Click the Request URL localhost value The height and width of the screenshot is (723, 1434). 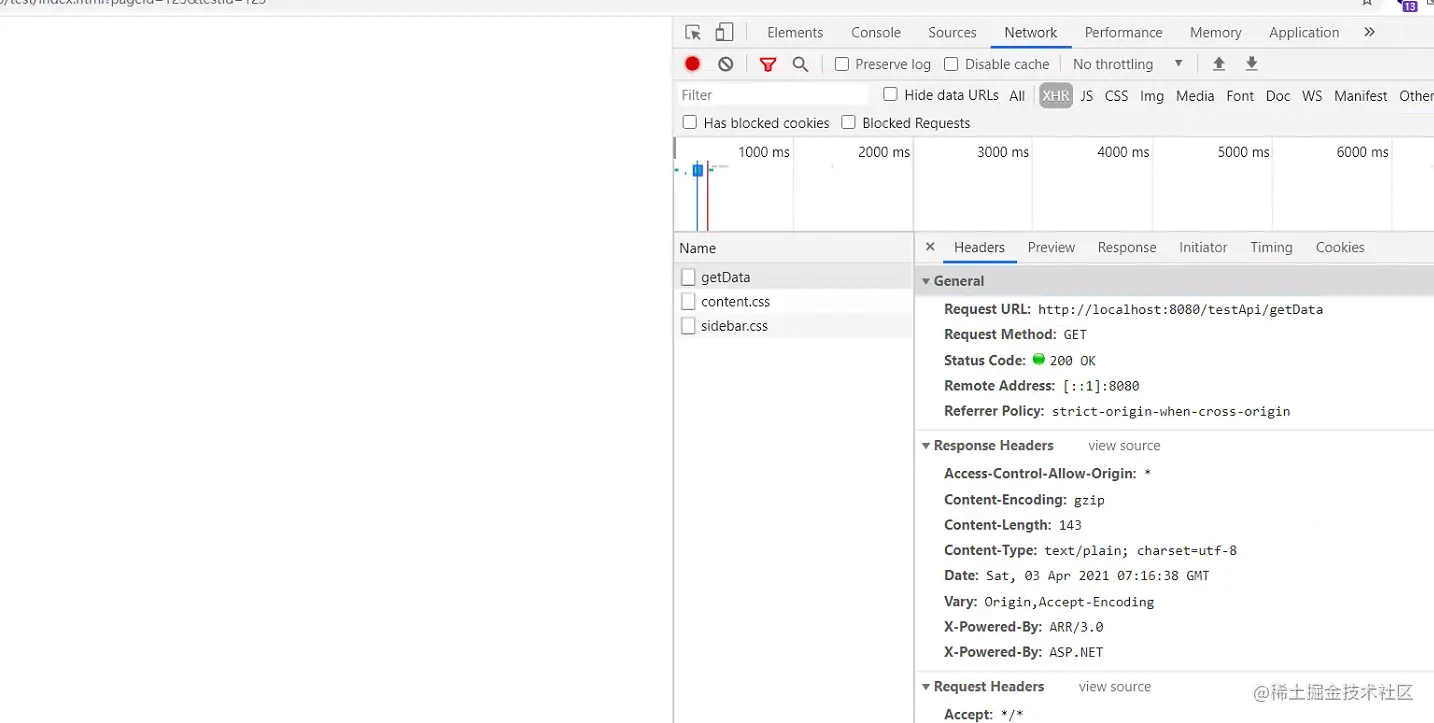coord(1180,310)
